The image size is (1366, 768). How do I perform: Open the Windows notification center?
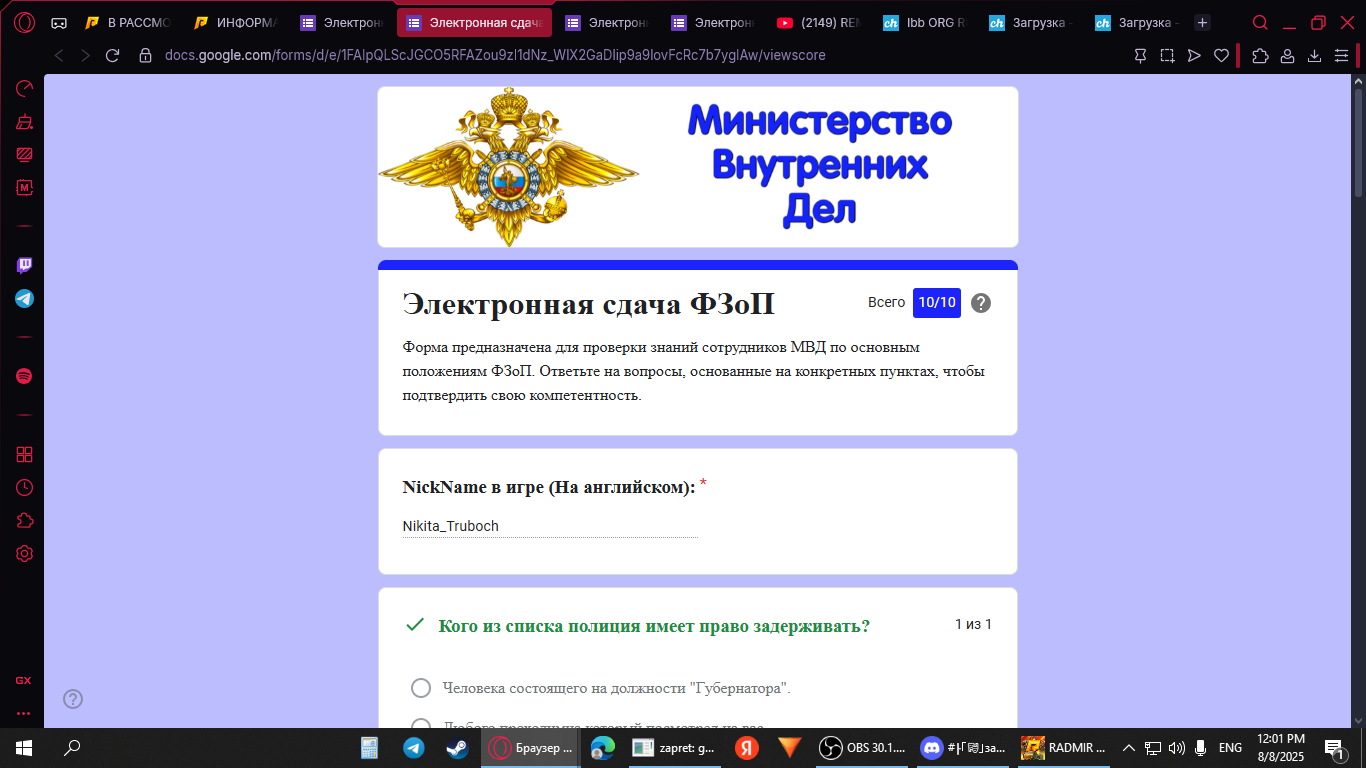(1335, 748)
